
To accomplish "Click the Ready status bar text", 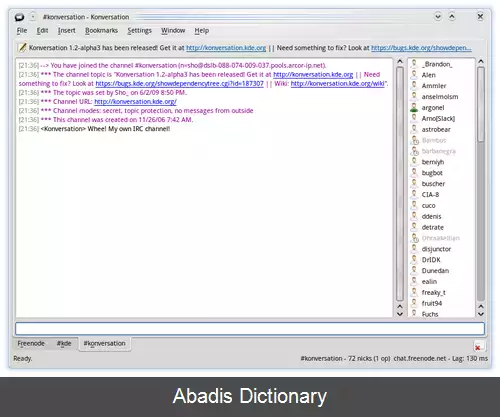I will (23, 359).
